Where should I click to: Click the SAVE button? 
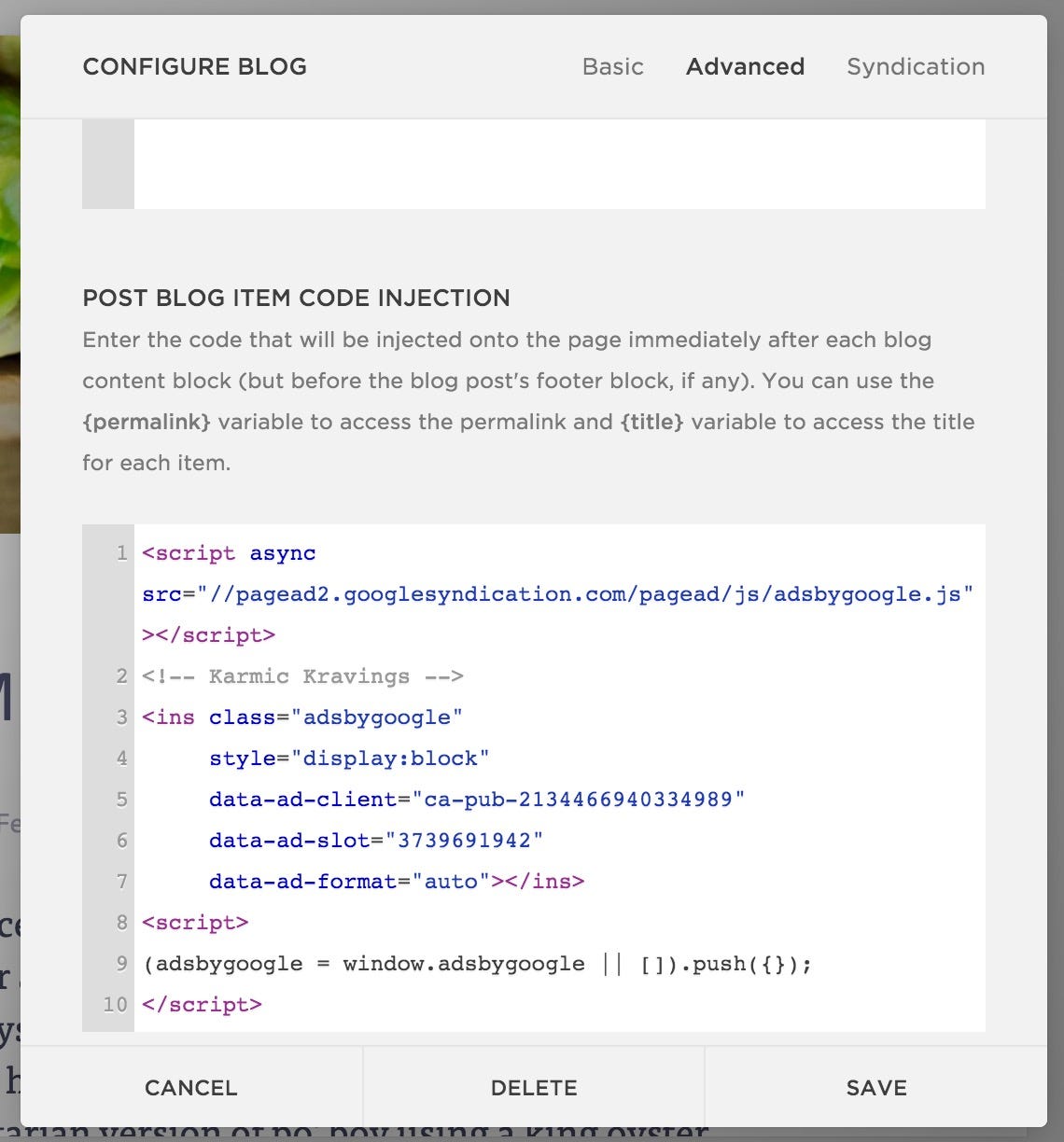(876, 1087)
